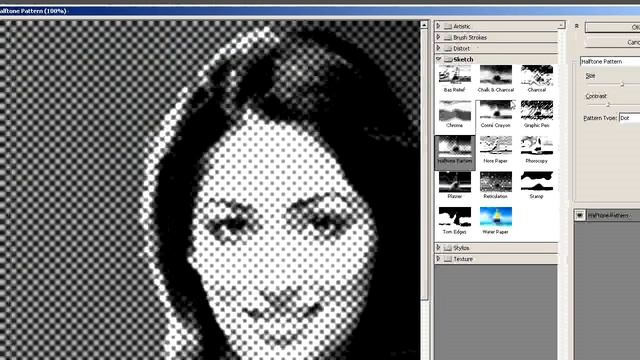Expand the Stylize filter folder
The width and height of the screenshot is (640, 360).
(x=438, y=248)
